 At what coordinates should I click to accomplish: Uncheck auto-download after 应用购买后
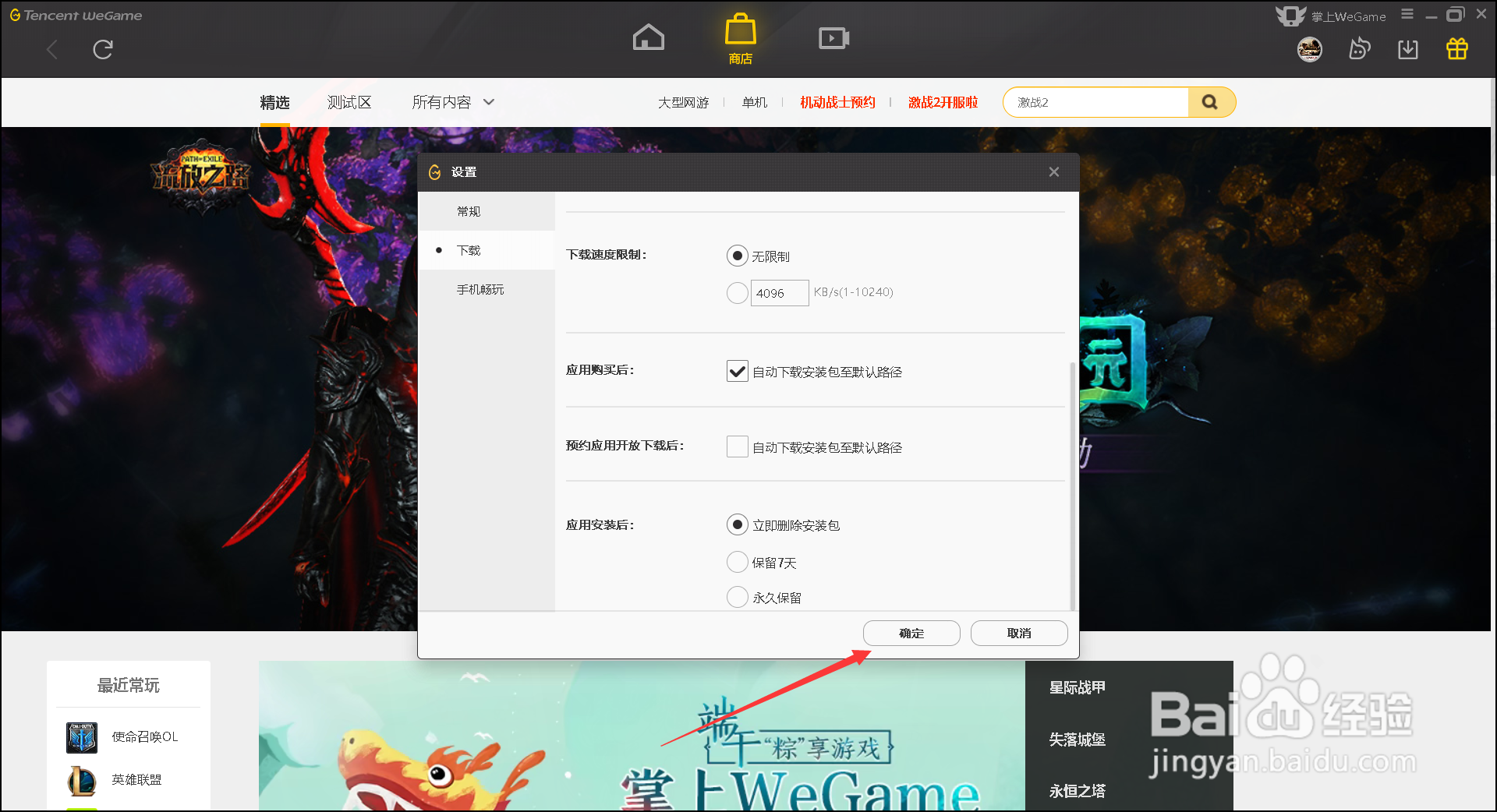pos(737,371)
